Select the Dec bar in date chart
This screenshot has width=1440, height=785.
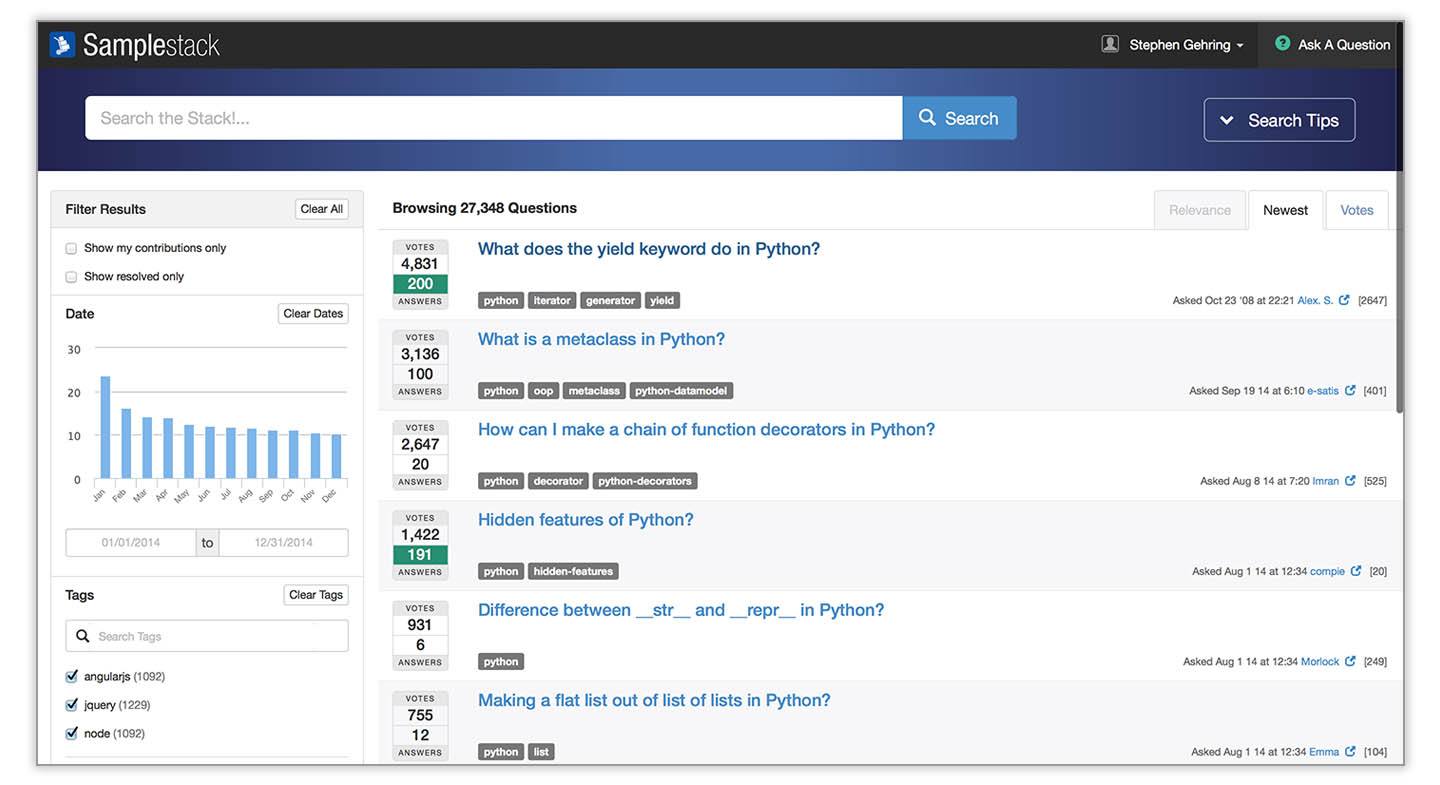(x=337, y=456)
